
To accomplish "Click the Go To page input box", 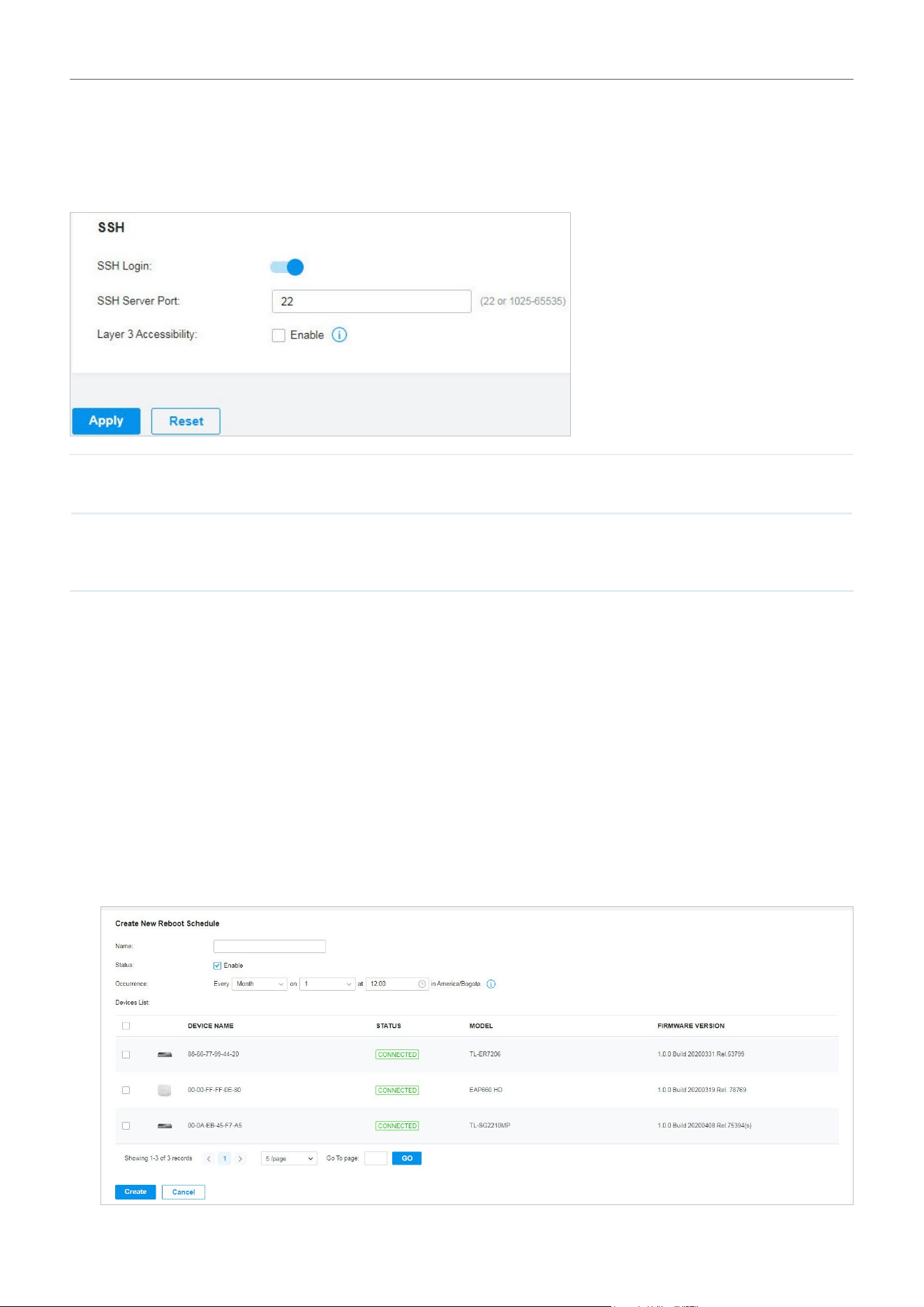I will tap(375, 1158).
